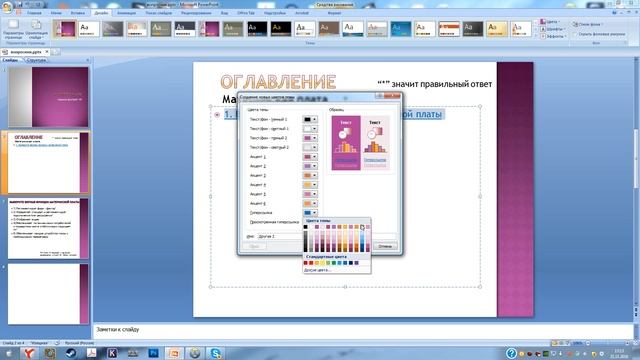
Task: Click the blue question mark tray icon
Action: point(511,353)
